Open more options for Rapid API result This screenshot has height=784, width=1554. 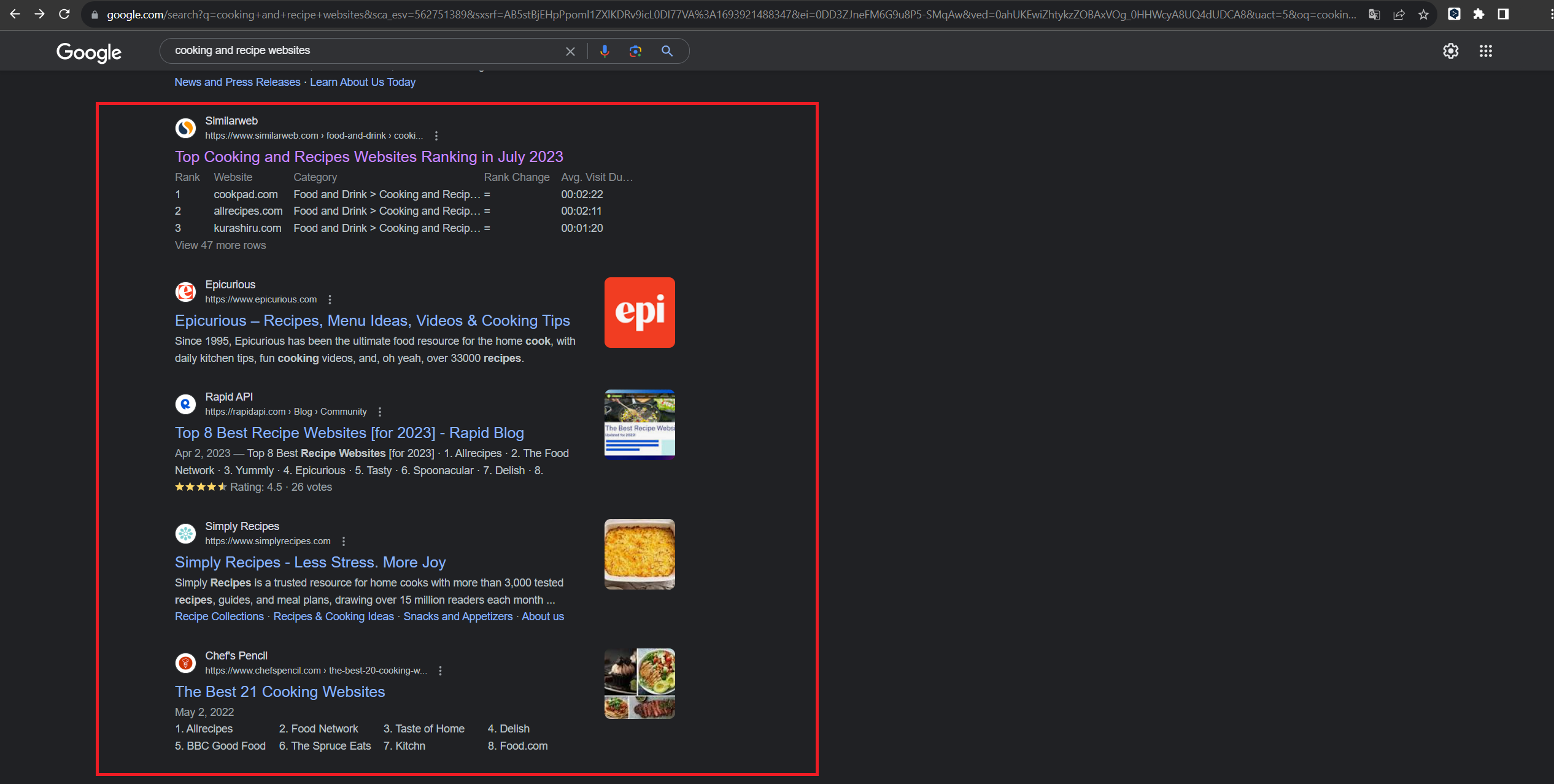[380, 412]
